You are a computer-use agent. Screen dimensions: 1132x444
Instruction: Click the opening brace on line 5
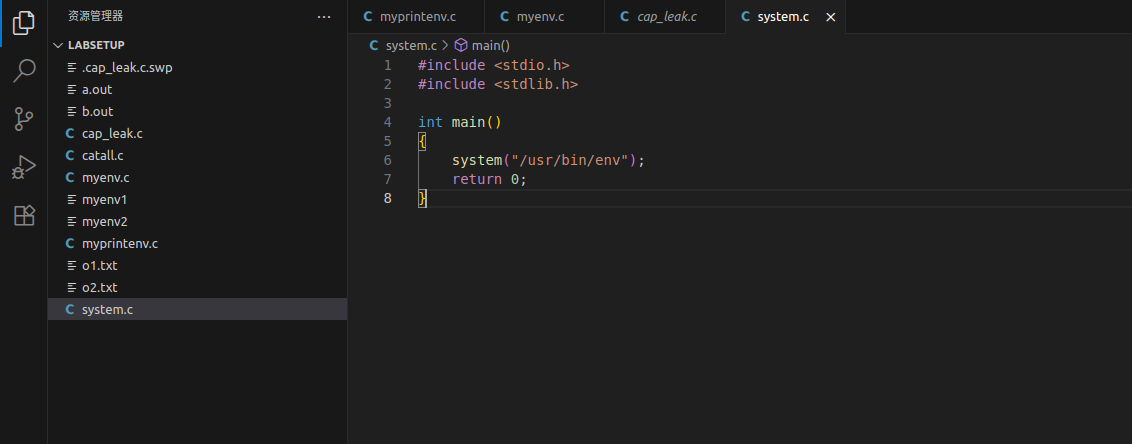[422, 141]
